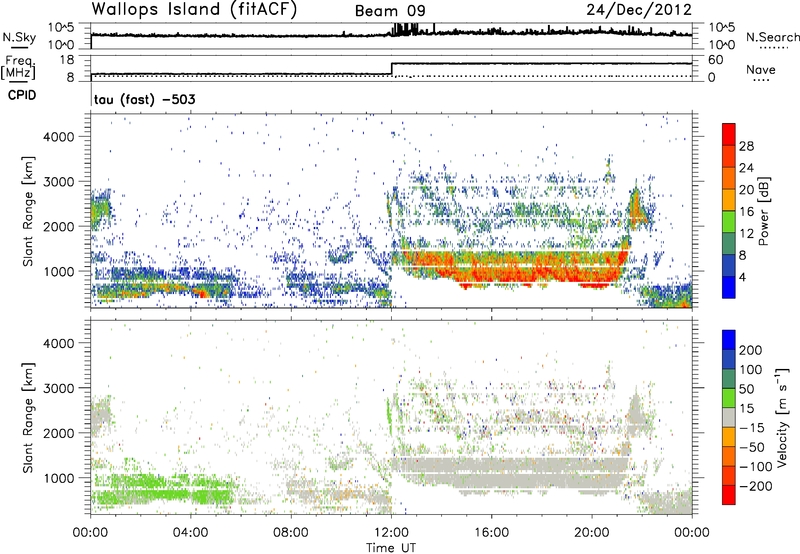The image size is (800, 554).
Task: Click the '28' label on Power color bar
Action: [x=746, y=146]
